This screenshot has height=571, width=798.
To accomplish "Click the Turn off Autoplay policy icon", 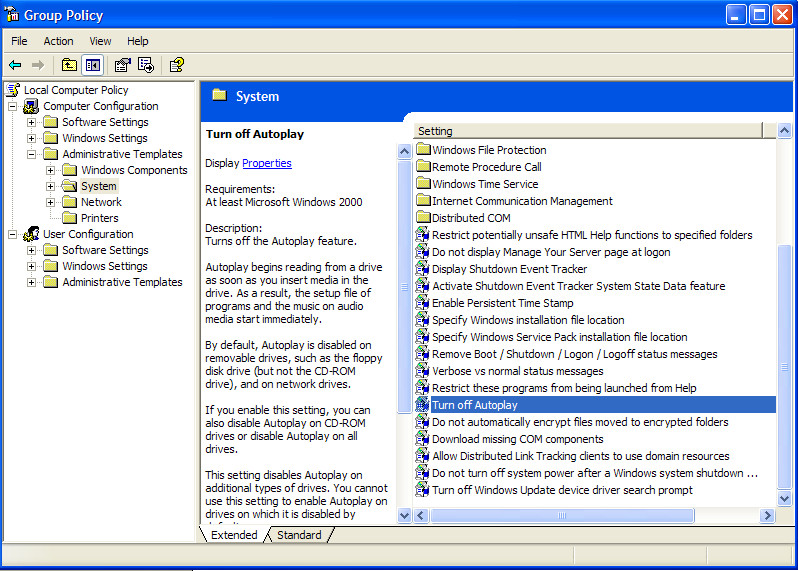I will tap(422, 405).
